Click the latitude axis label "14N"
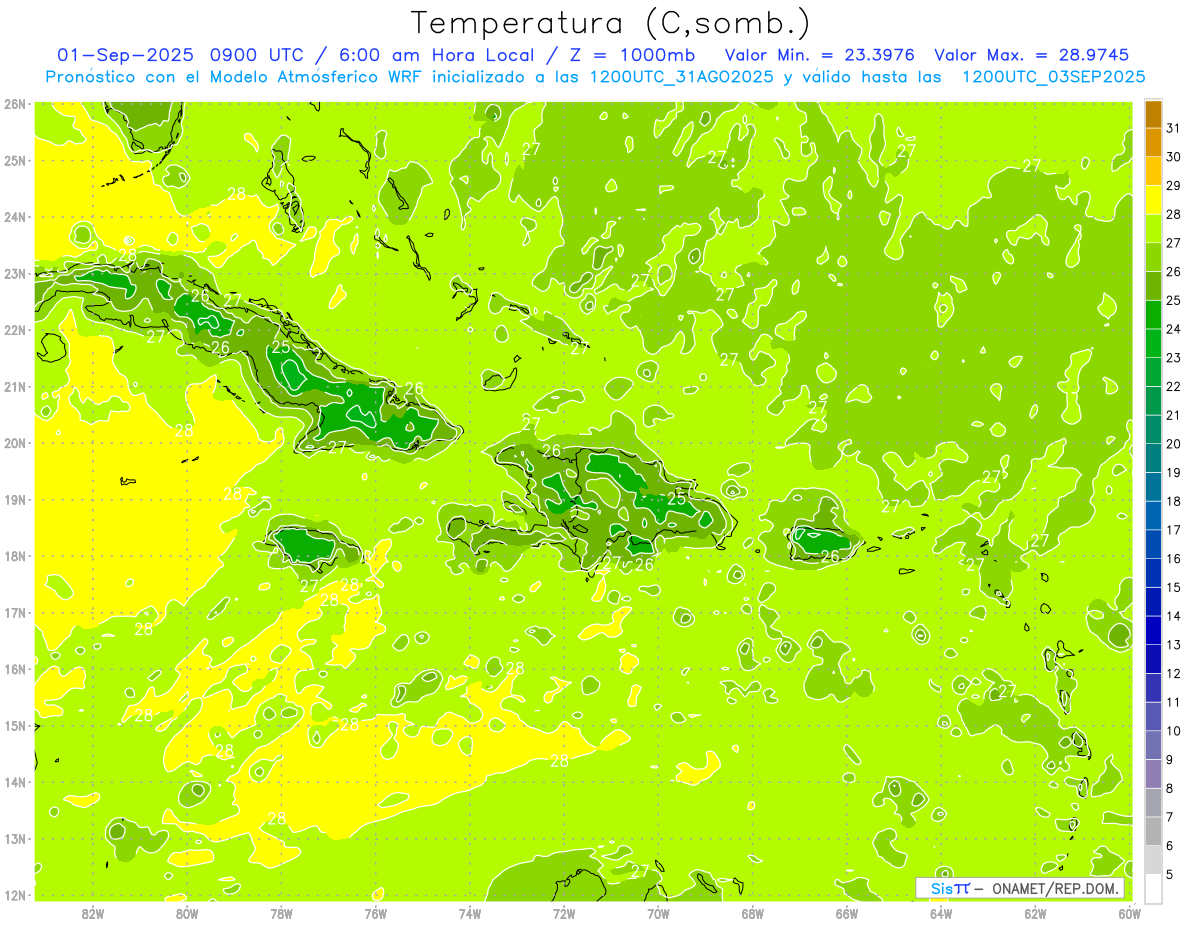This screenshot has height=927, width=1200. click(x=15, y=782)
